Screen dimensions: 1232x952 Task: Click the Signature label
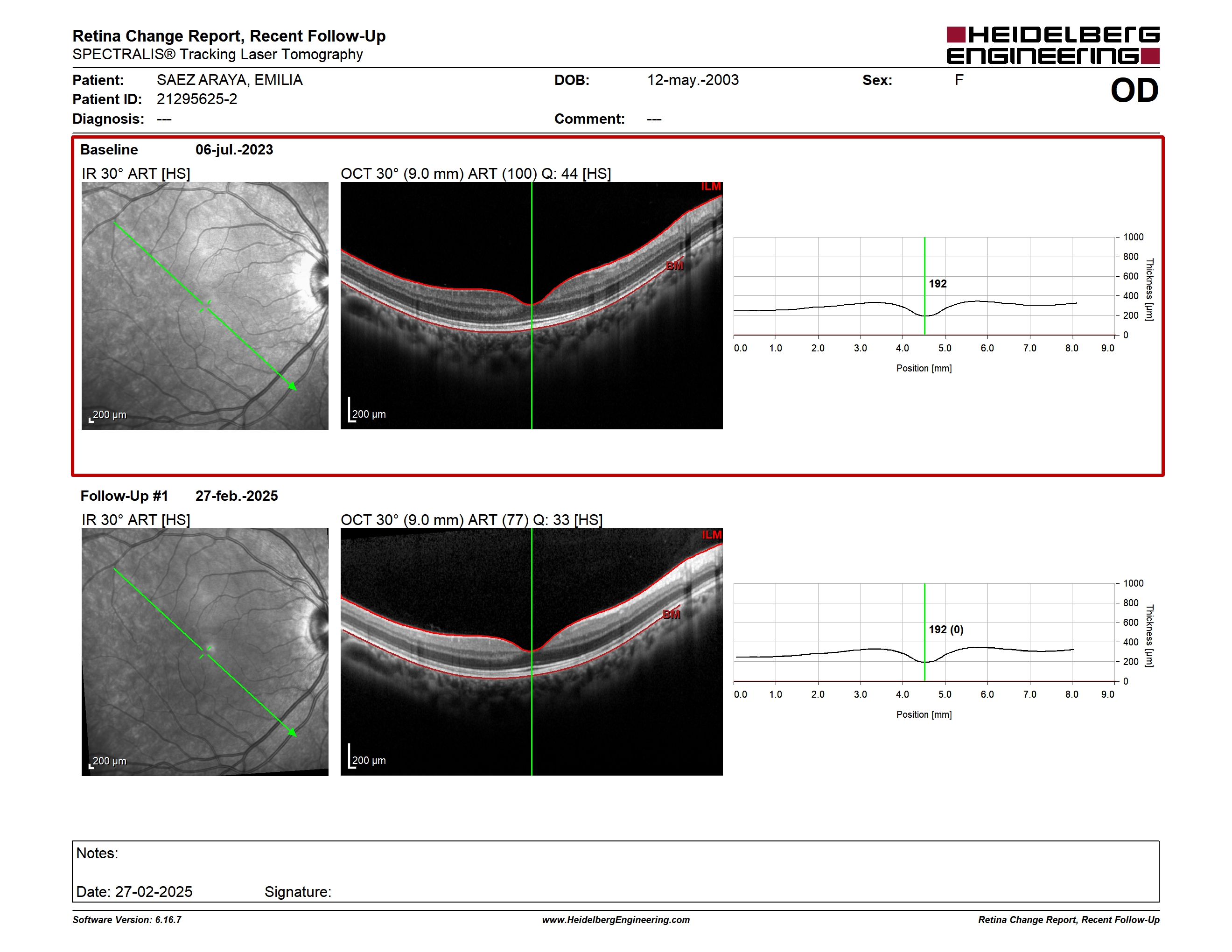tap(298, 892)
